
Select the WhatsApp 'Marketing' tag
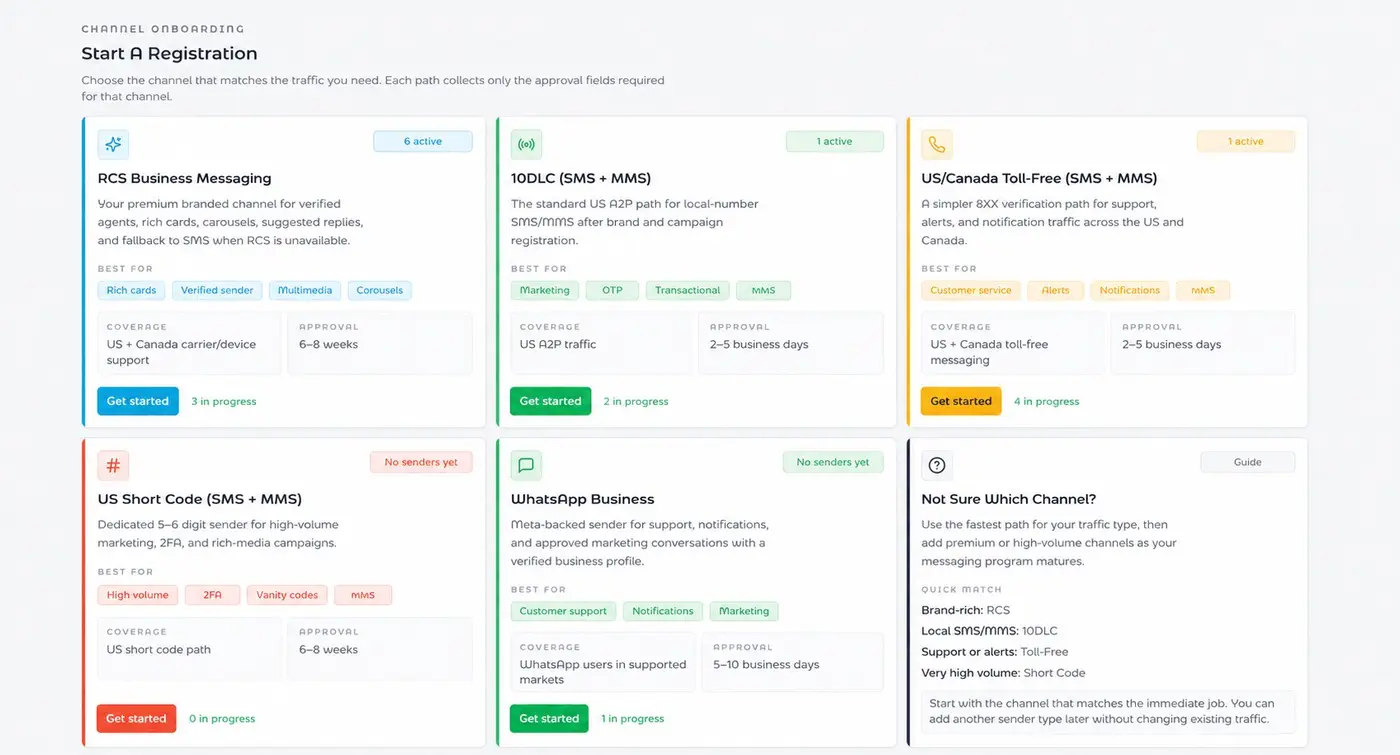[744, 611]
